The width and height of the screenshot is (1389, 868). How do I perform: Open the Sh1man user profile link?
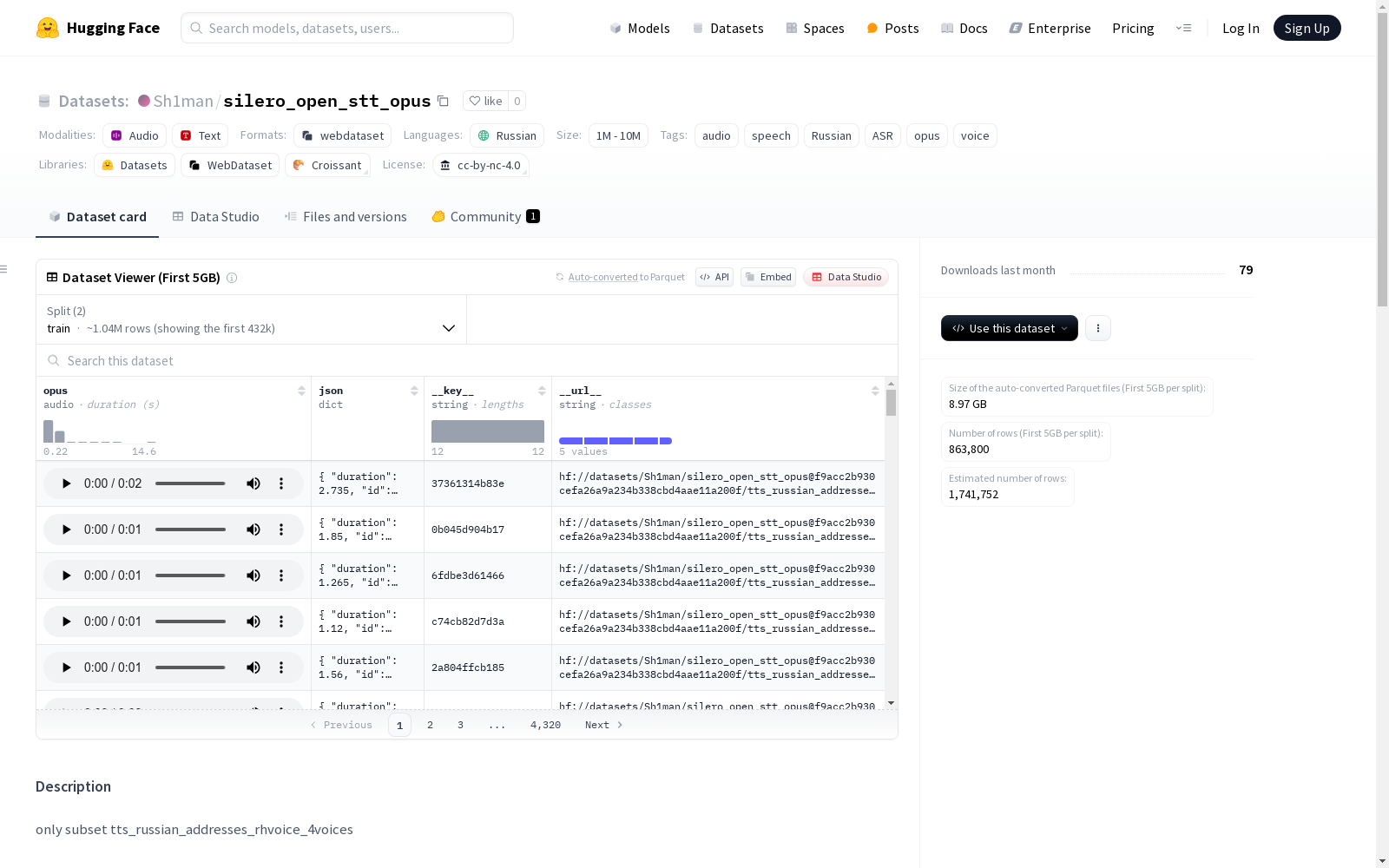[183, 101]
